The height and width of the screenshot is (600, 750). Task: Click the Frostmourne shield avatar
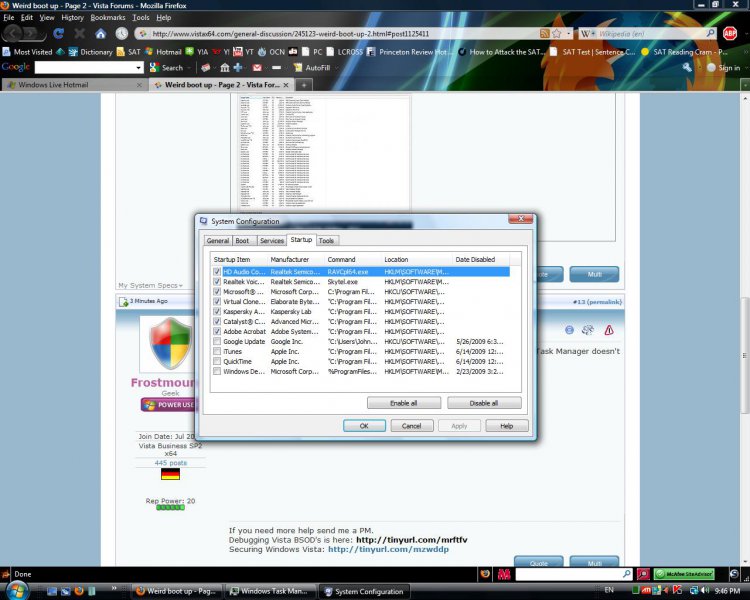point(170,343)
